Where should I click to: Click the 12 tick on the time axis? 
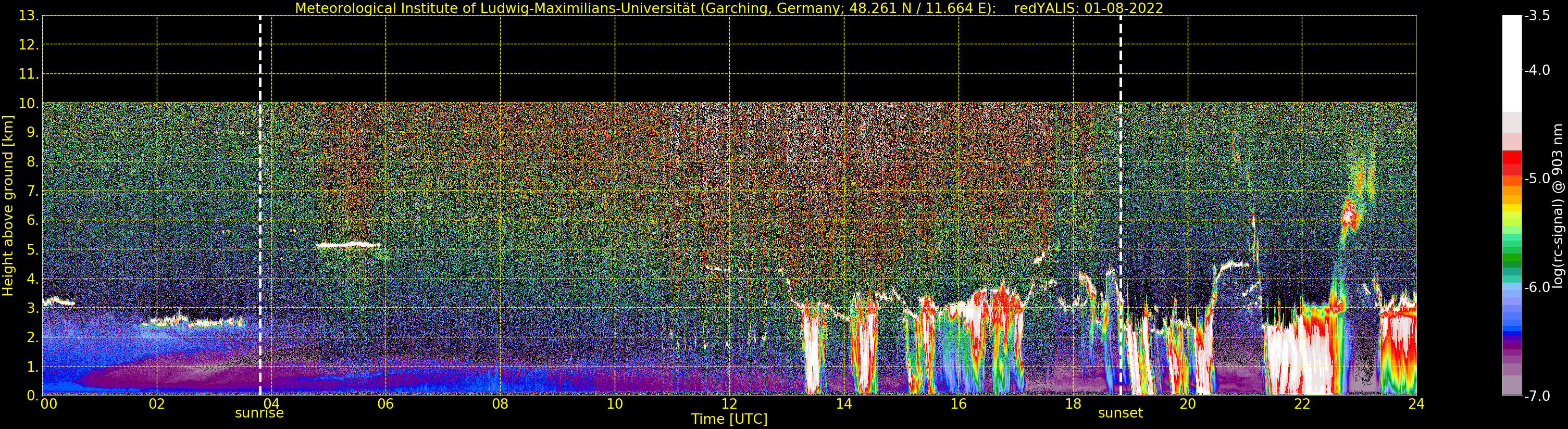pos(729,404)
